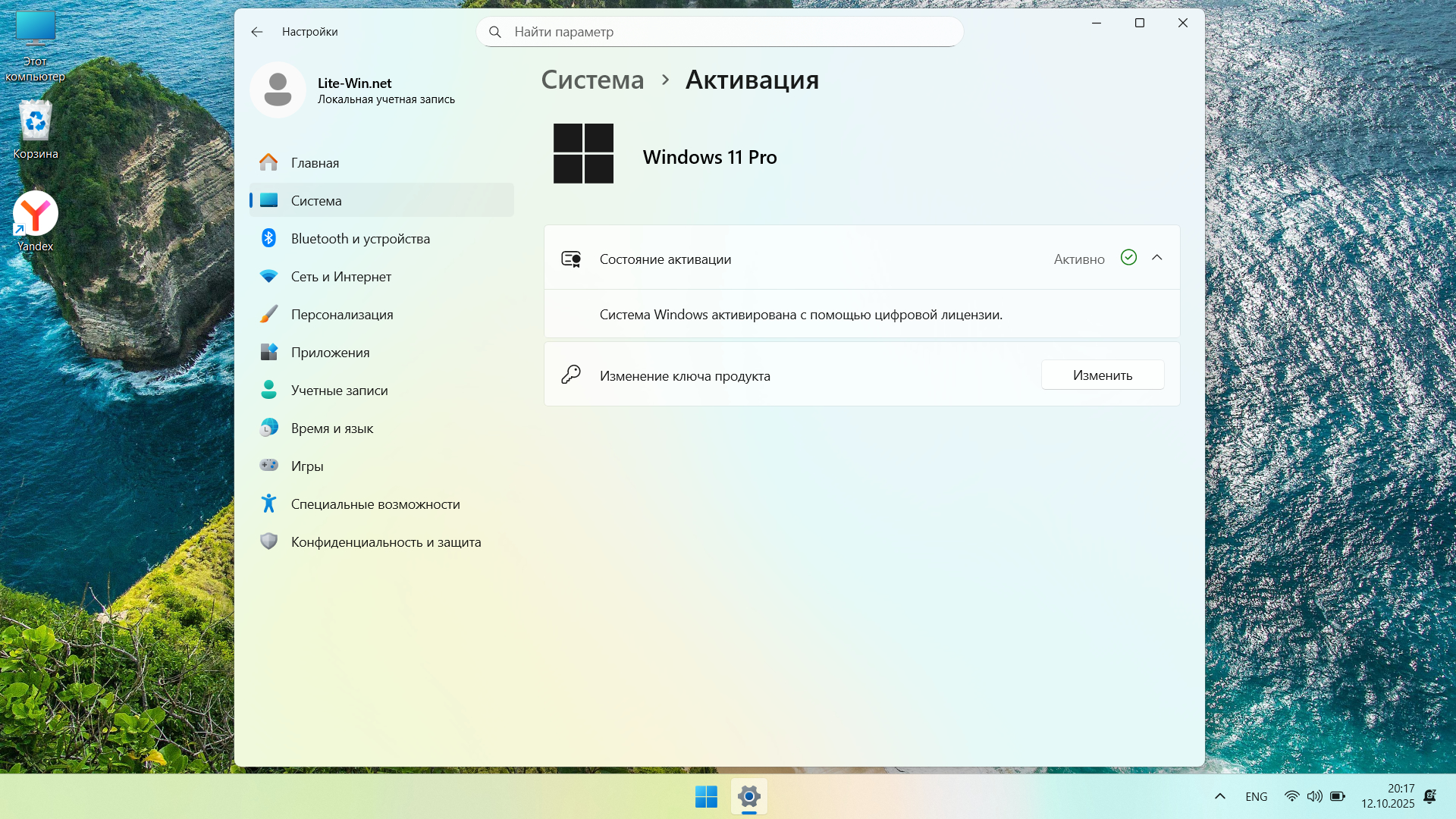Select Bluetooth и устройства in sidebar
This screenshot has height=819, width=1456.
point(359,239)
